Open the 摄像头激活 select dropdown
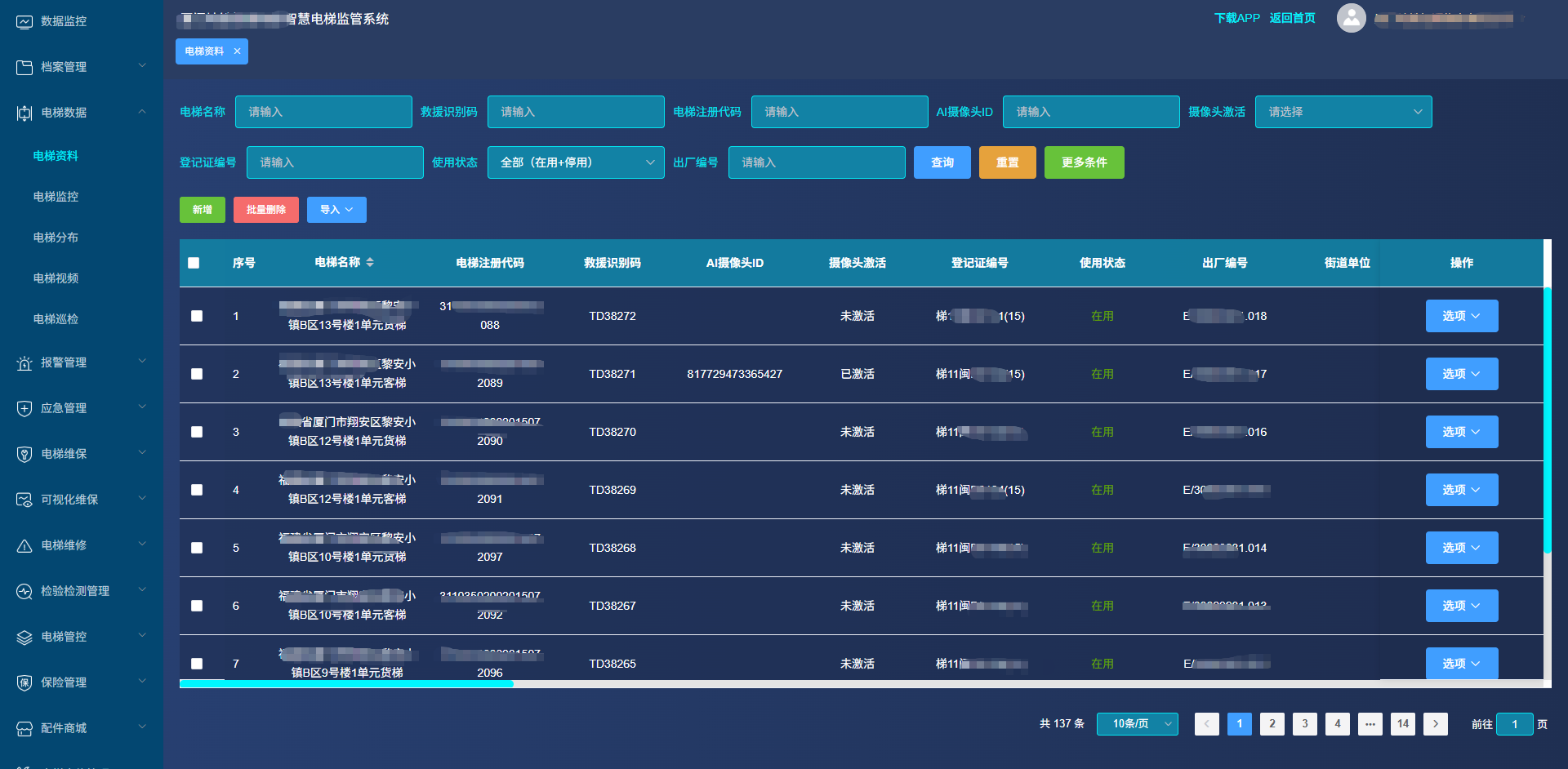Image resolution: width=1568 pixels, height=769 pixels. [1343, 112]
